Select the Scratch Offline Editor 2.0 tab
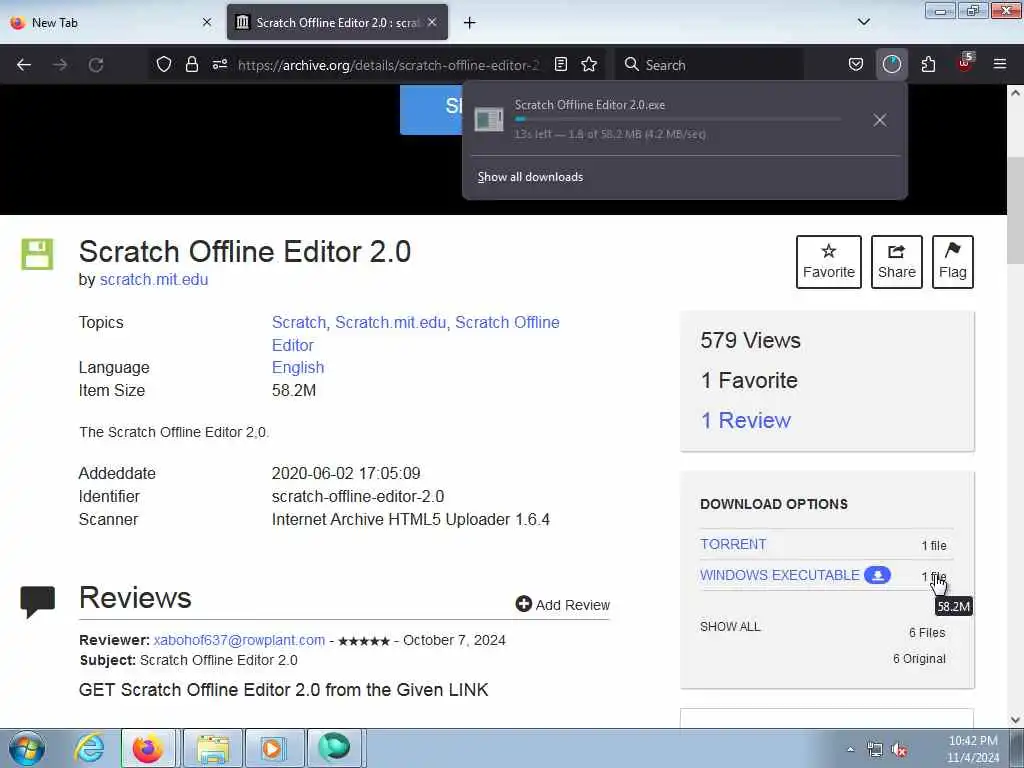Image resolution: width=1024 pixels, height=768 pixels. 338,23
